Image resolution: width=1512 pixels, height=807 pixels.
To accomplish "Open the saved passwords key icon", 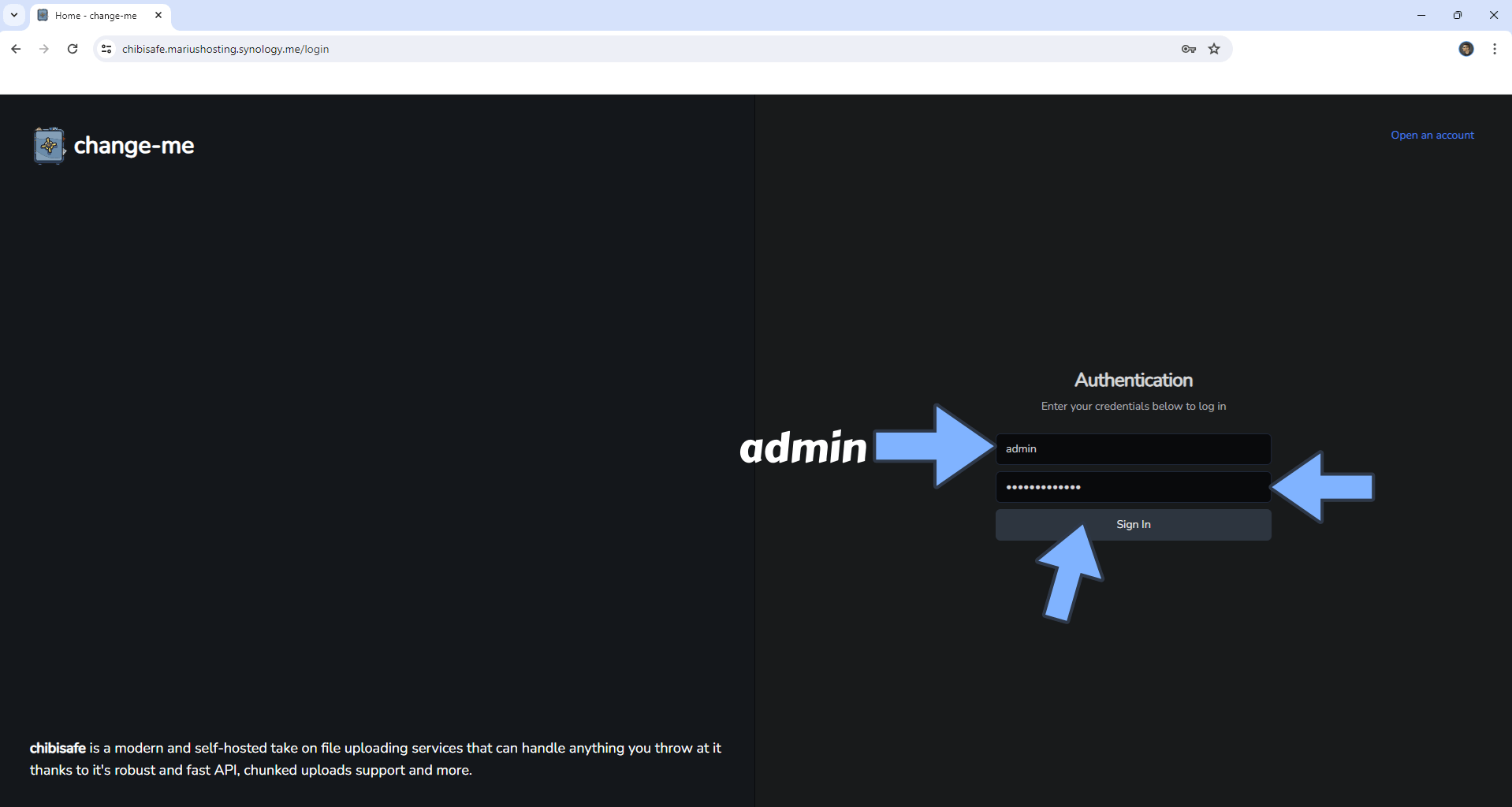I will 1188,49.
